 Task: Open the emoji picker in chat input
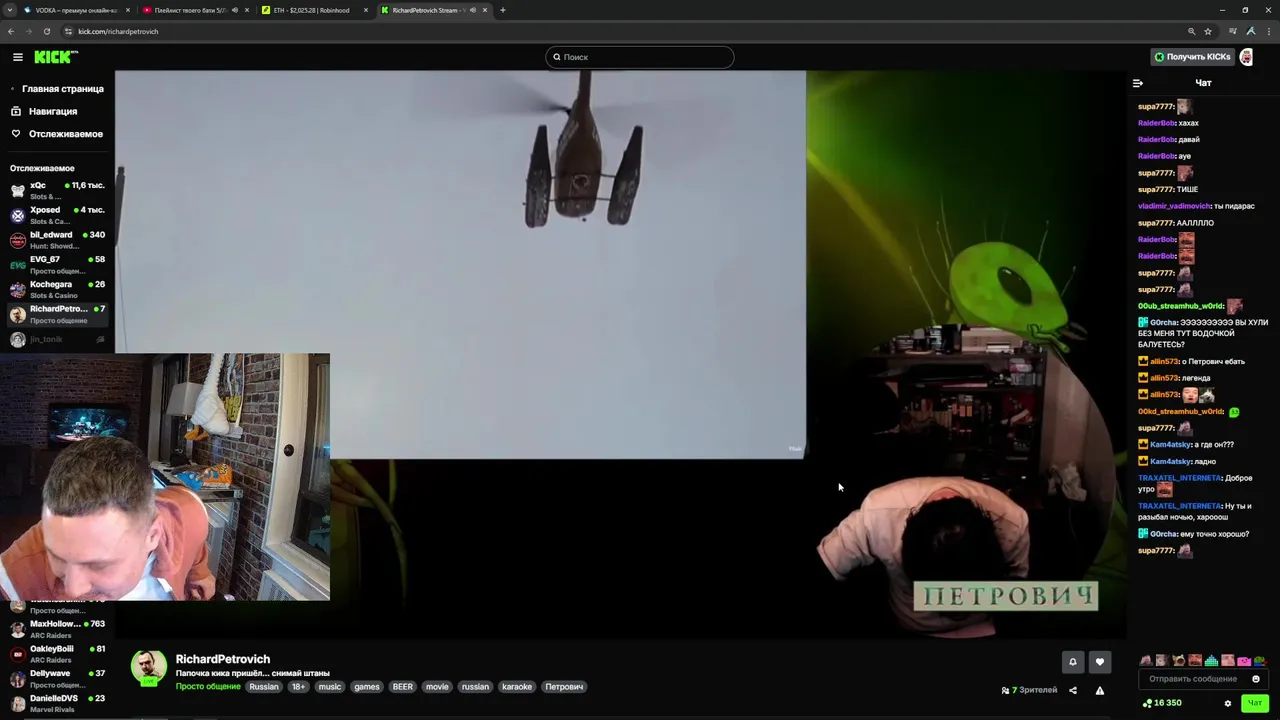1256,679
